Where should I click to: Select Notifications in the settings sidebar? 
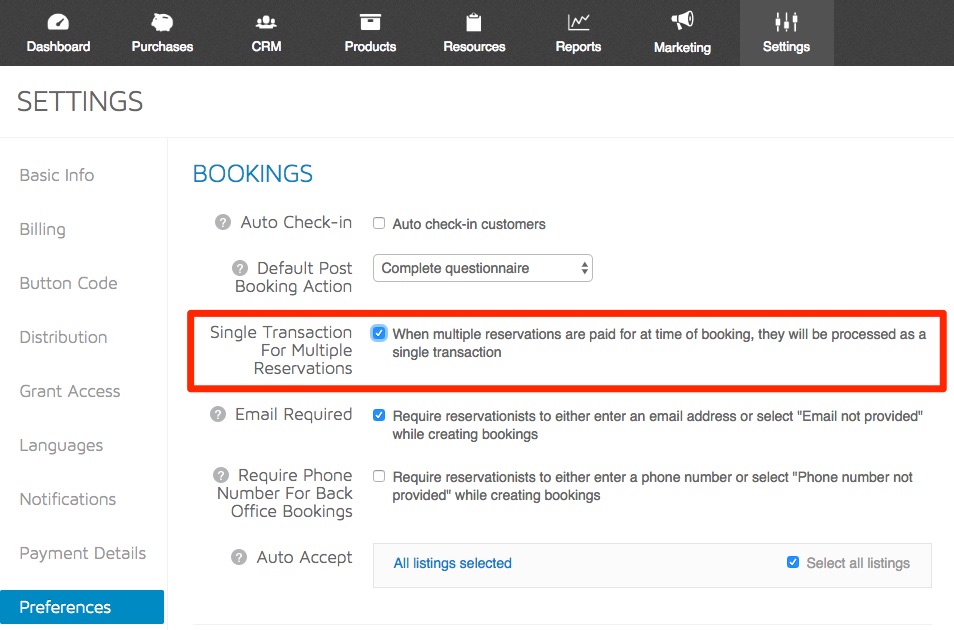pos(68,499)
